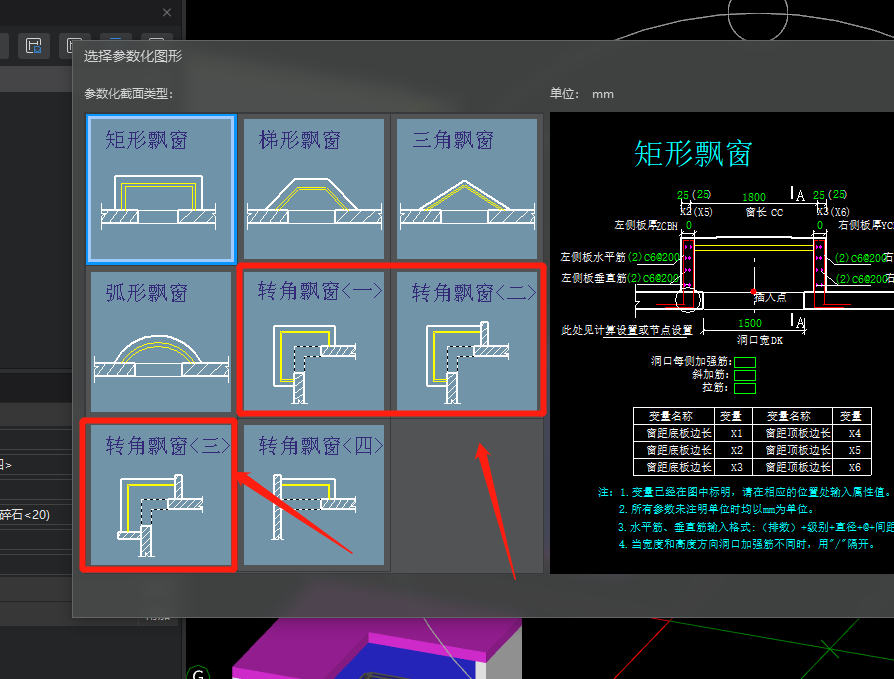Click note 2 about mm units
The height and width of the screenshot is (679, 894).
717,509
